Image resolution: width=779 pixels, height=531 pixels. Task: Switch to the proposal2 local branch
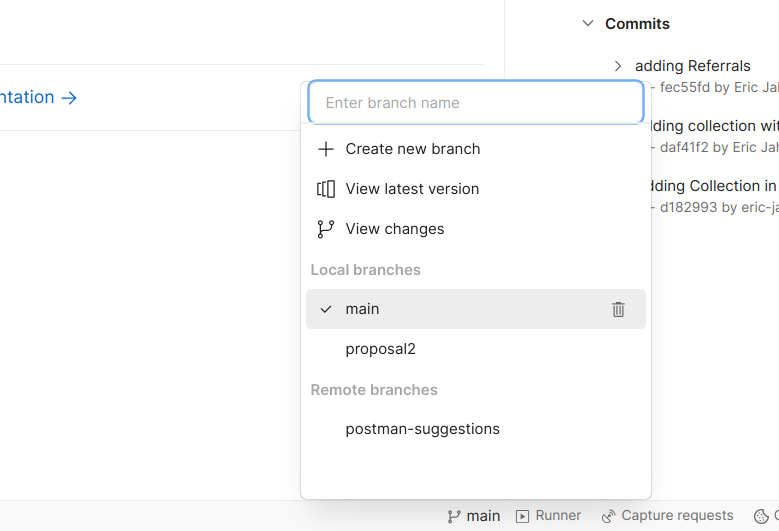380,349
